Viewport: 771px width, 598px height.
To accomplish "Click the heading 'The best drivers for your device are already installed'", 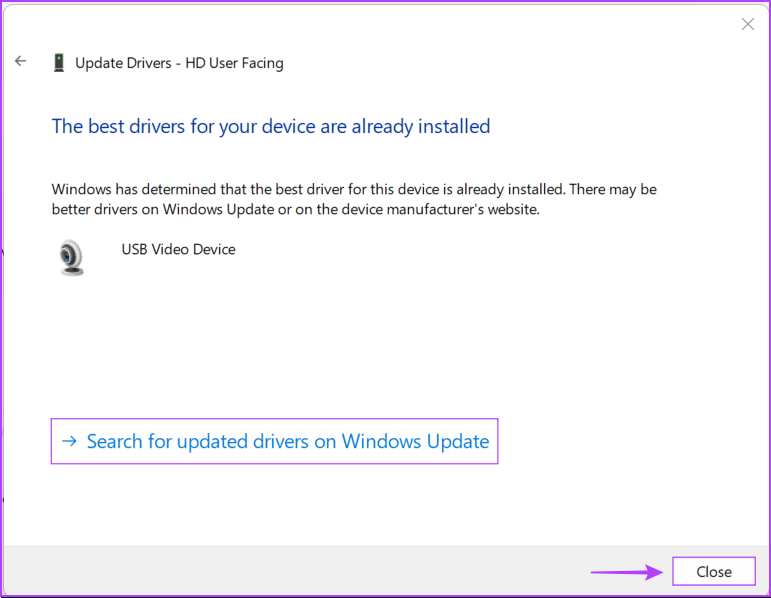I will pyautogui.click(x=271, y=126).
